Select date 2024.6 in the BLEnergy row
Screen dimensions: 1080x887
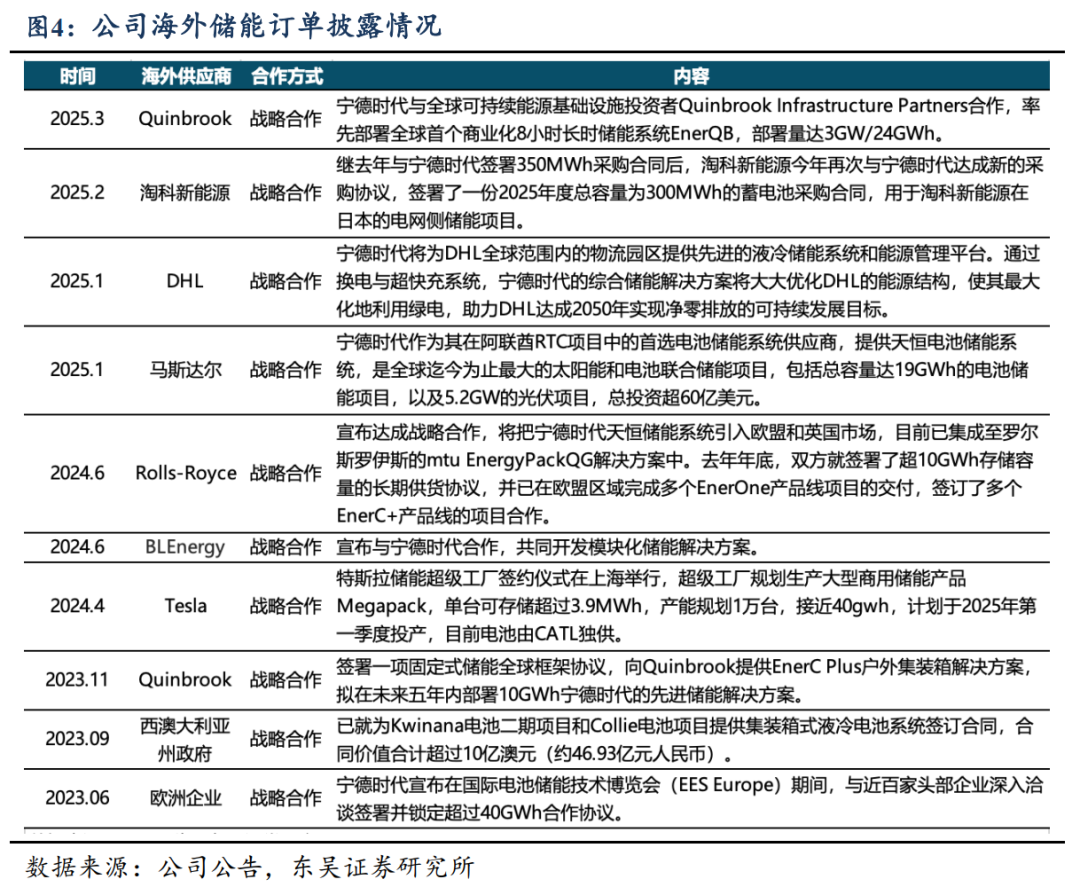pos(77,547)
